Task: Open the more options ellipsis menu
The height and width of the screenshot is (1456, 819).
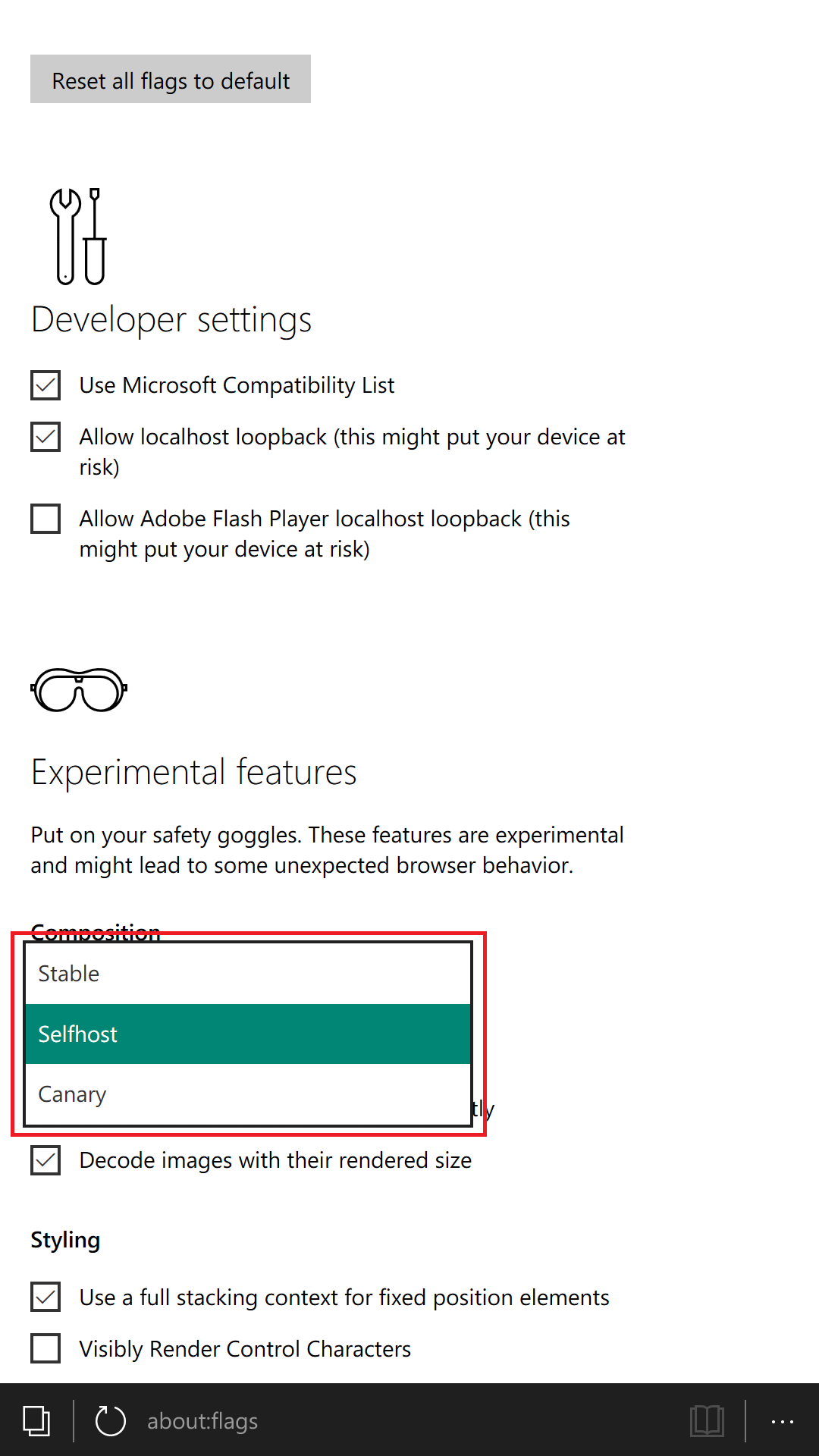Action: pos(782,1422)
